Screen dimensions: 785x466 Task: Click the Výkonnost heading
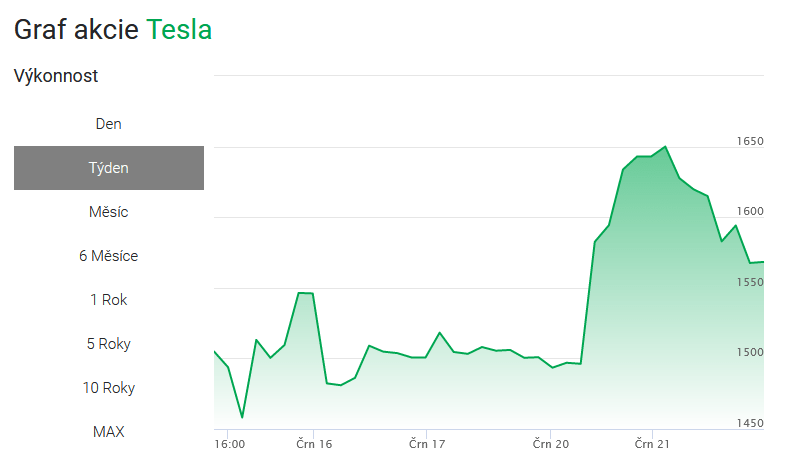coord(56,76)
